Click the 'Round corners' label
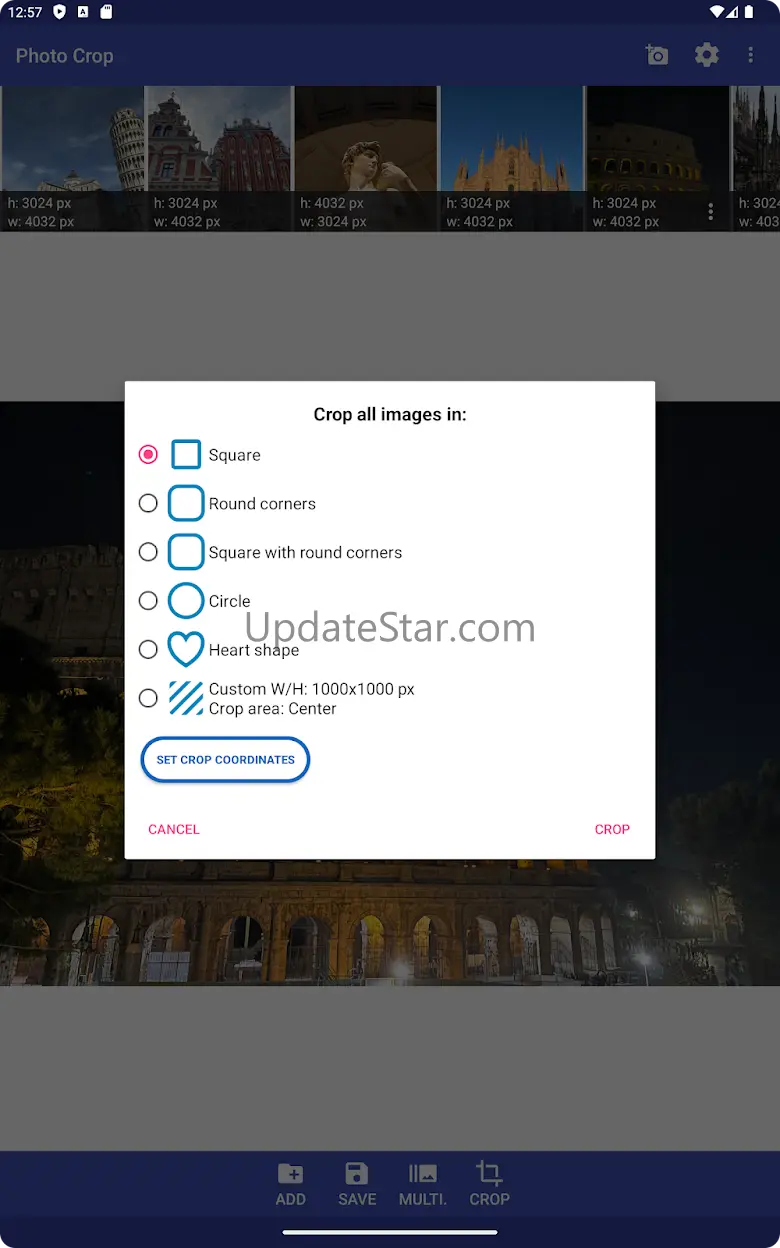780x1248 pixels. (x=262, y=504)
